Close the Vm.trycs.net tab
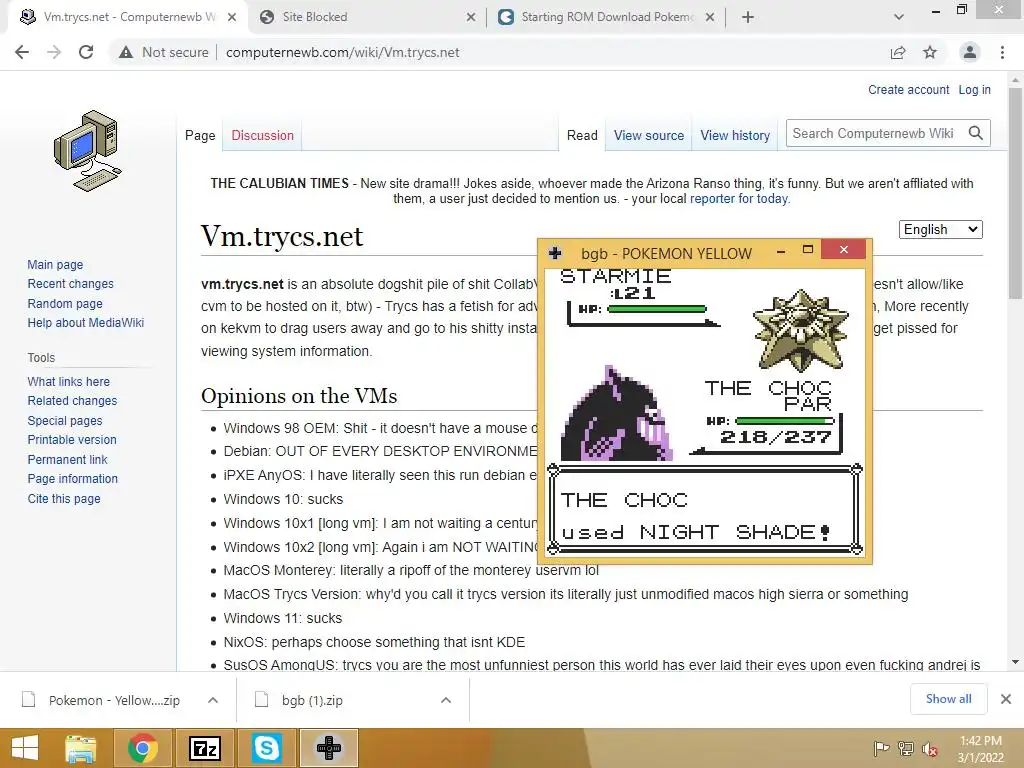The width and height of the screenshot is (1024, 768). coord(232,17)
